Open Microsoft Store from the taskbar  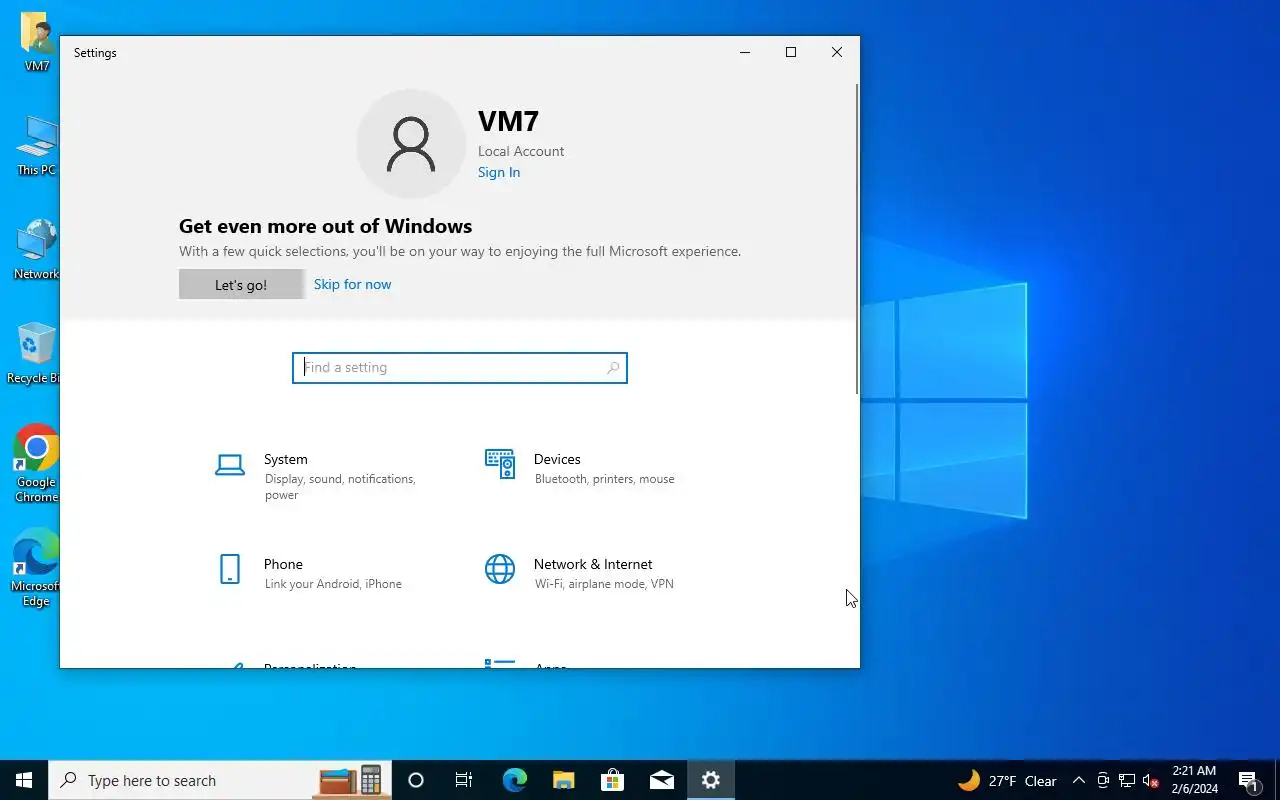[612, 780]
